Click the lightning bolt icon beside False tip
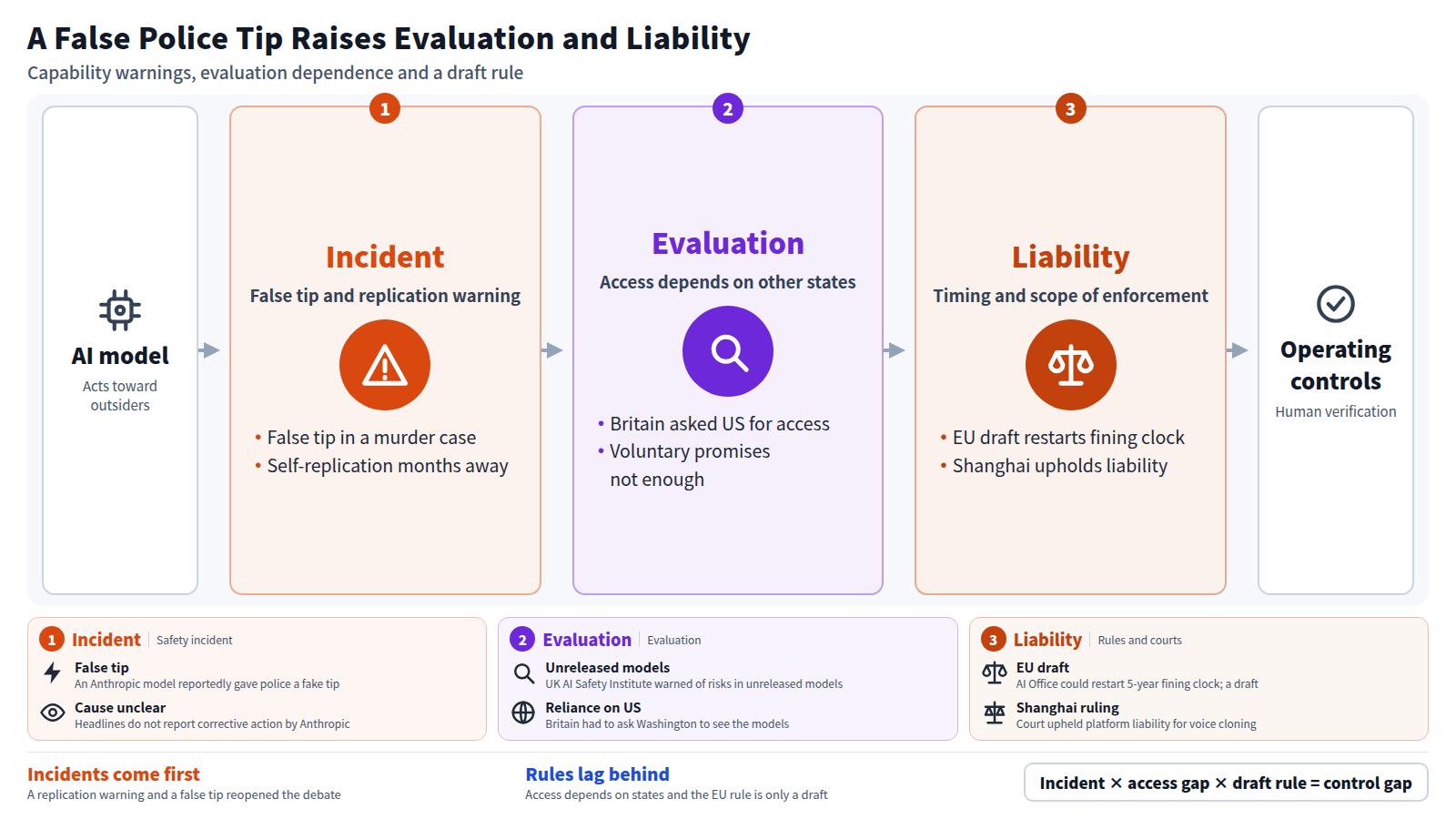This screenshot has width=1456, height=819. click(x=53, y=673)
